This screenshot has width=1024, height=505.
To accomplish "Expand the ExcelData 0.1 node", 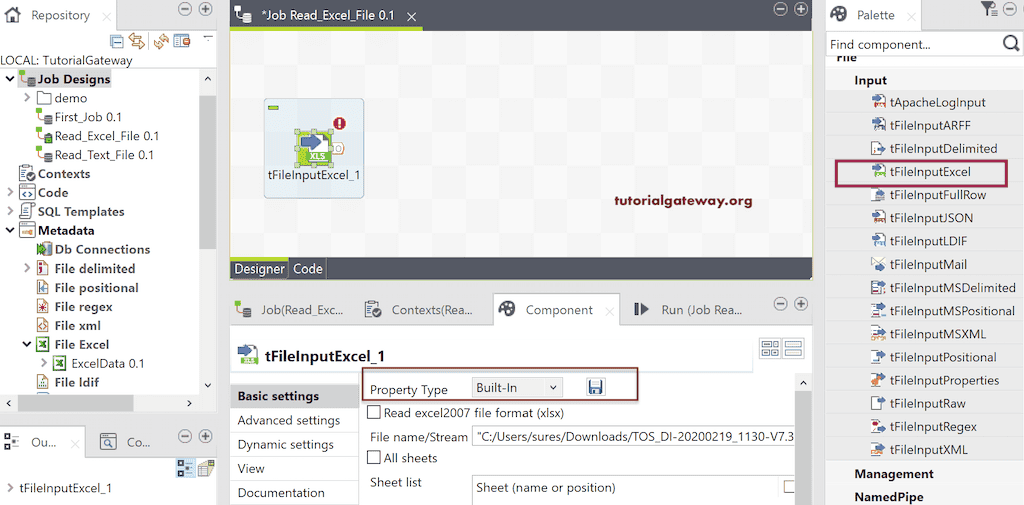I will pyautogui.click(x=44, y=363).
